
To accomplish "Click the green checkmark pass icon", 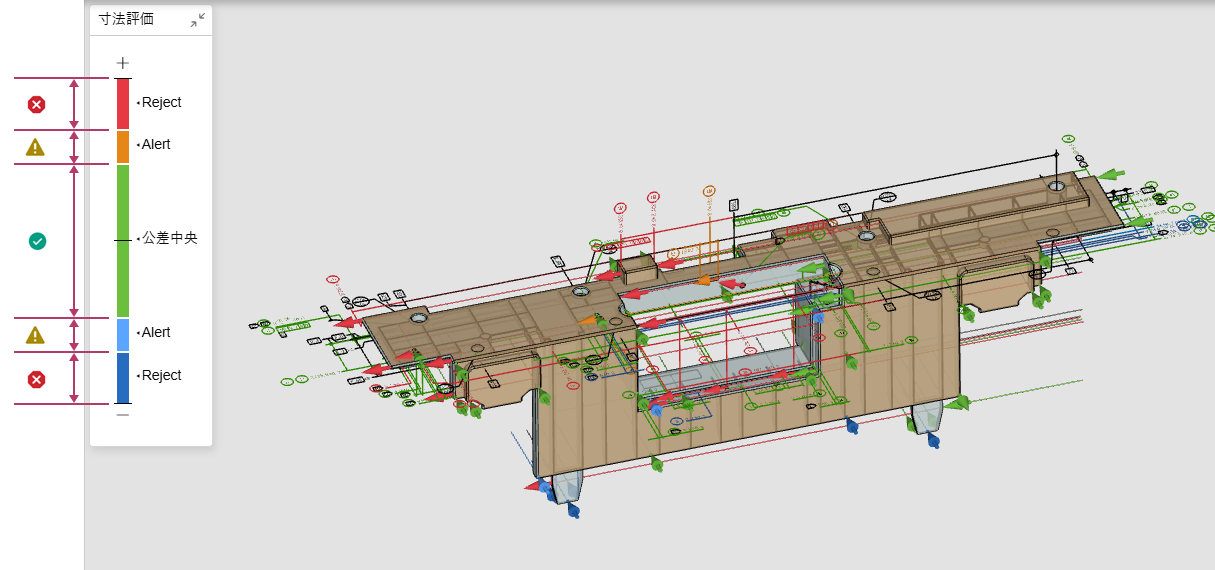I will [x=37, y=241].
